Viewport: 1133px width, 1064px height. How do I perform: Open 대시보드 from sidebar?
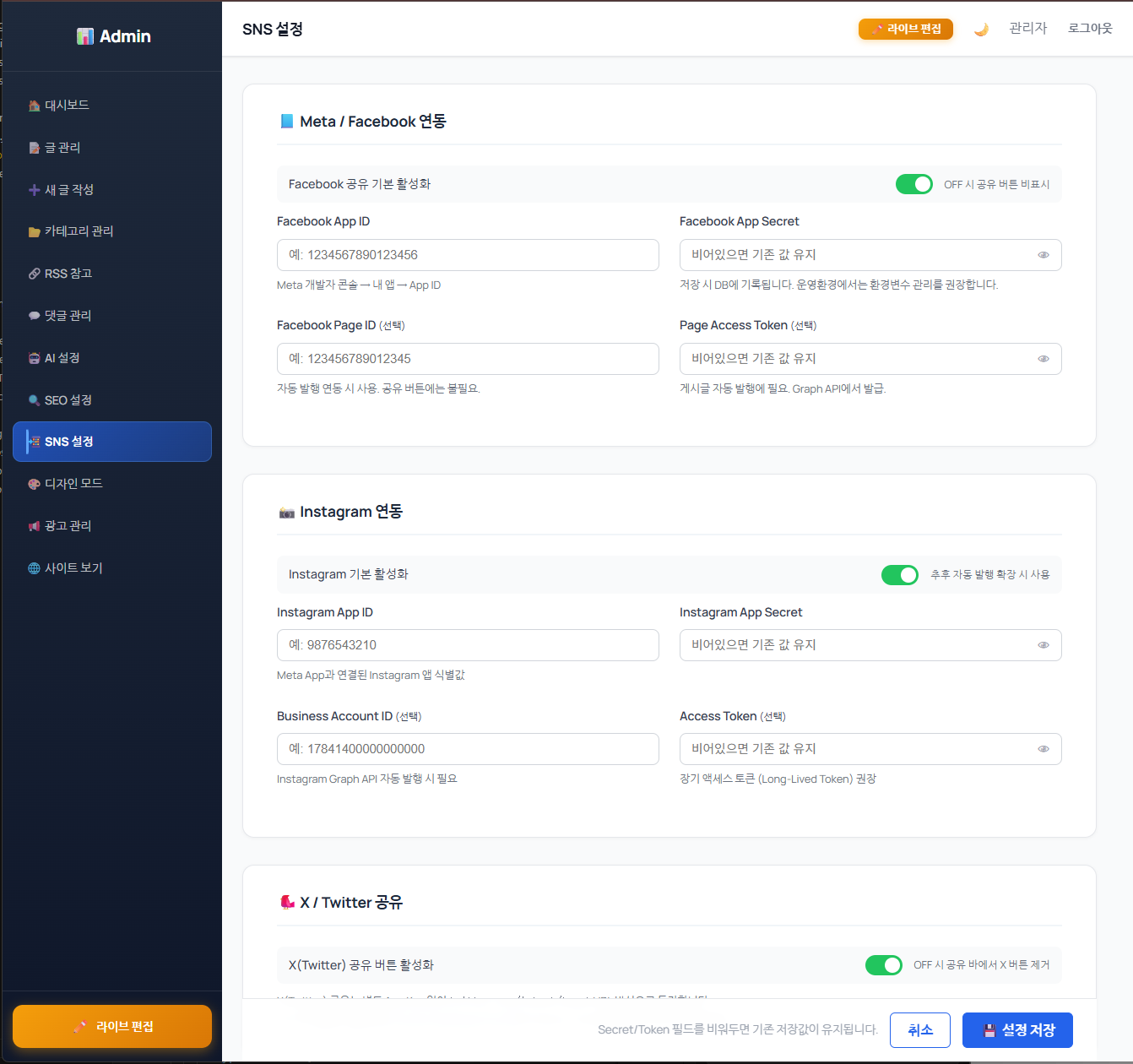(x=67, y=106)
